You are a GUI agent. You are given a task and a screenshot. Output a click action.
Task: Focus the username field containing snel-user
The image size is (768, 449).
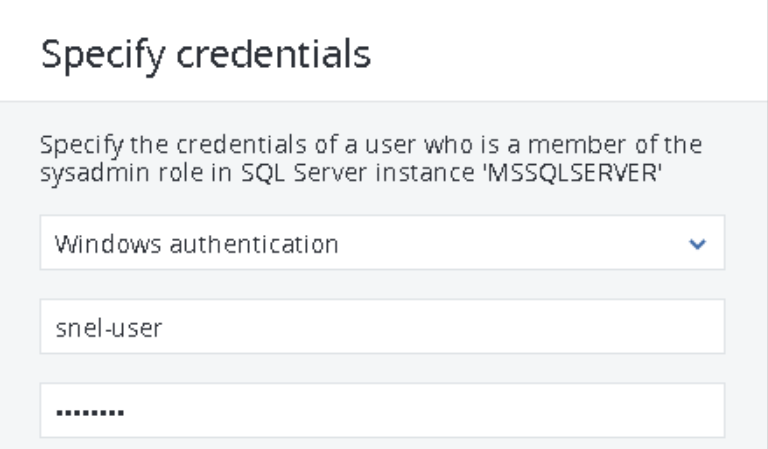[382, 326]
